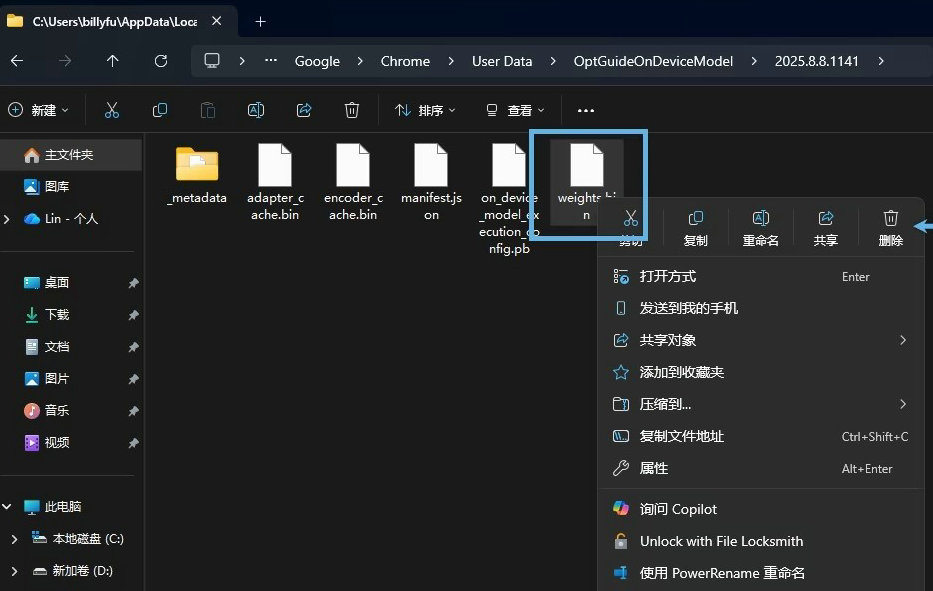Choose Unlock with File Locksmith
The image size is (933, 591).
pos(760,542)
